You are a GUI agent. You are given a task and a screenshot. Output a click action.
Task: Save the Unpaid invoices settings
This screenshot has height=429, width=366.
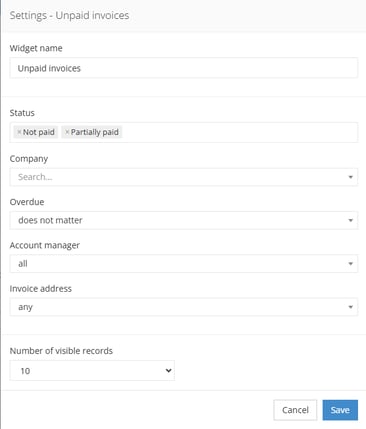[340, 410]
